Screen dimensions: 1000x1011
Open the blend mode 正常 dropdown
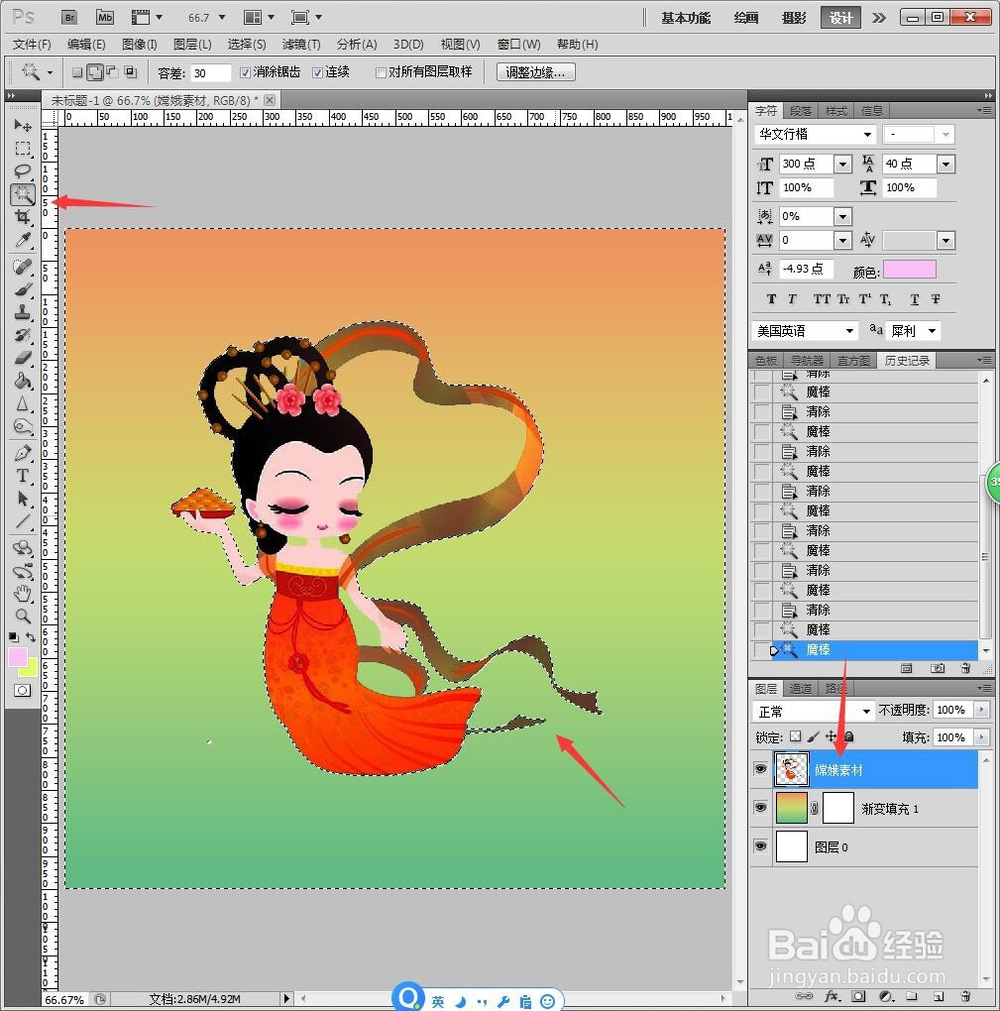click(x=867, y=711)
